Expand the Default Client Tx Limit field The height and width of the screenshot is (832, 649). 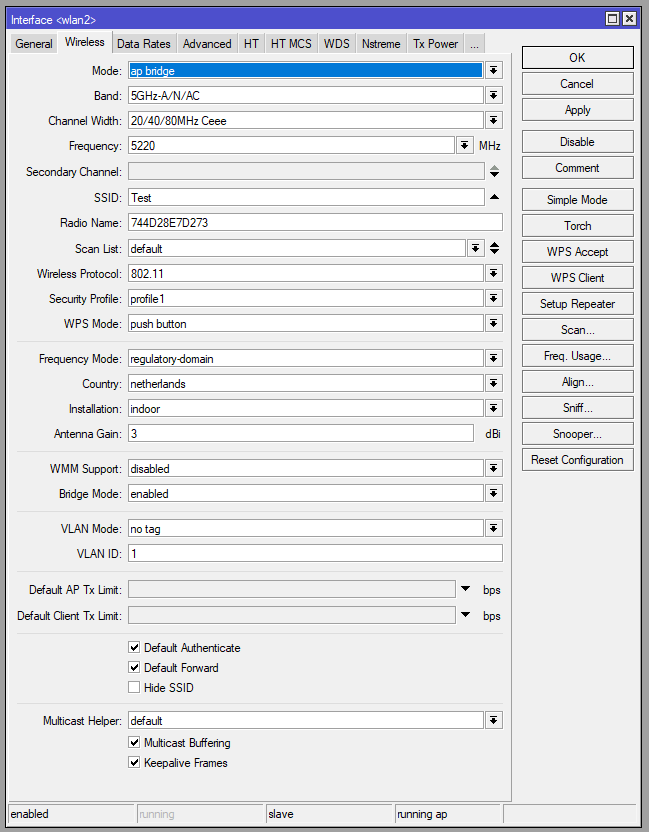(465, 614)
